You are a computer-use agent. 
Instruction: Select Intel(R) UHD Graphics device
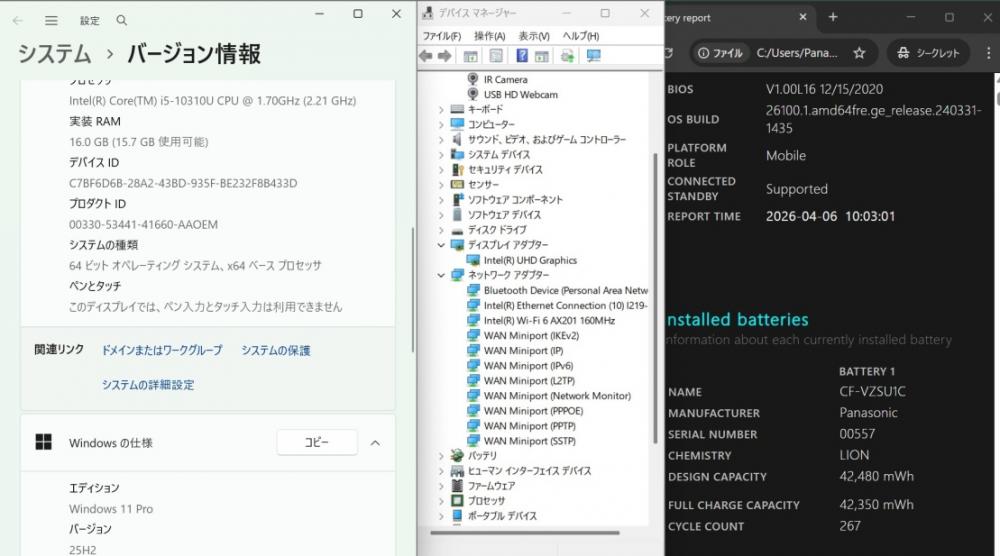(530, 260)
